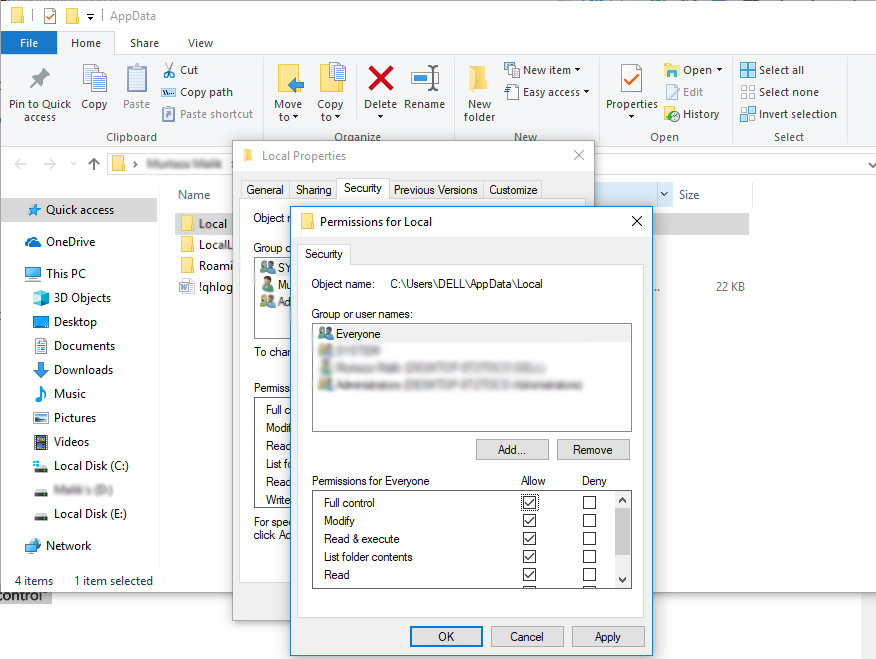Click the Back arrow navigation button
Screen dimensions: 876x659
point(20,164)
